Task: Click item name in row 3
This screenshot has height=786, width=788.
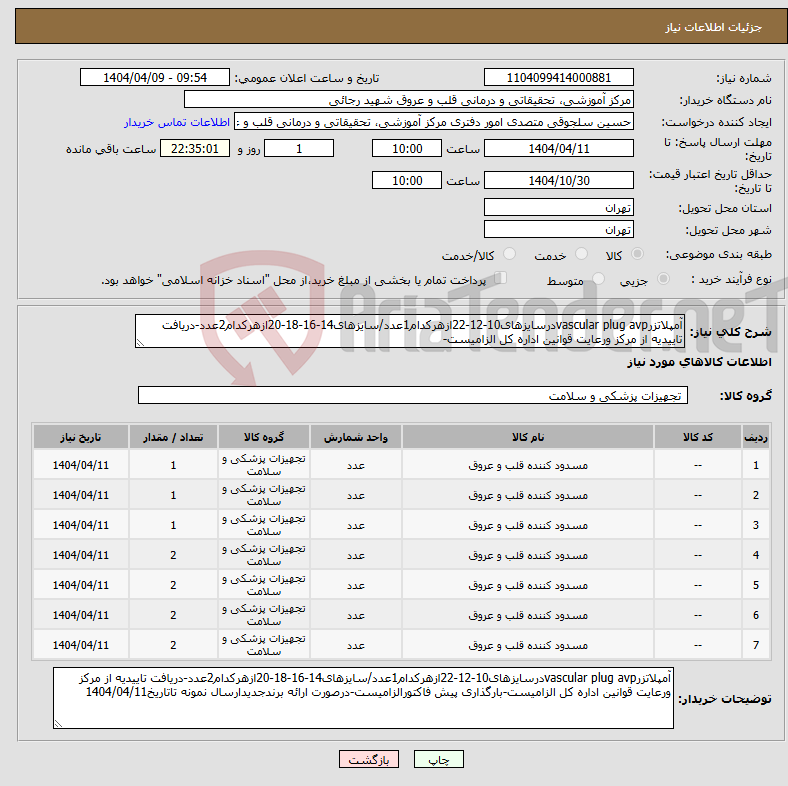Action: (528, 525)
